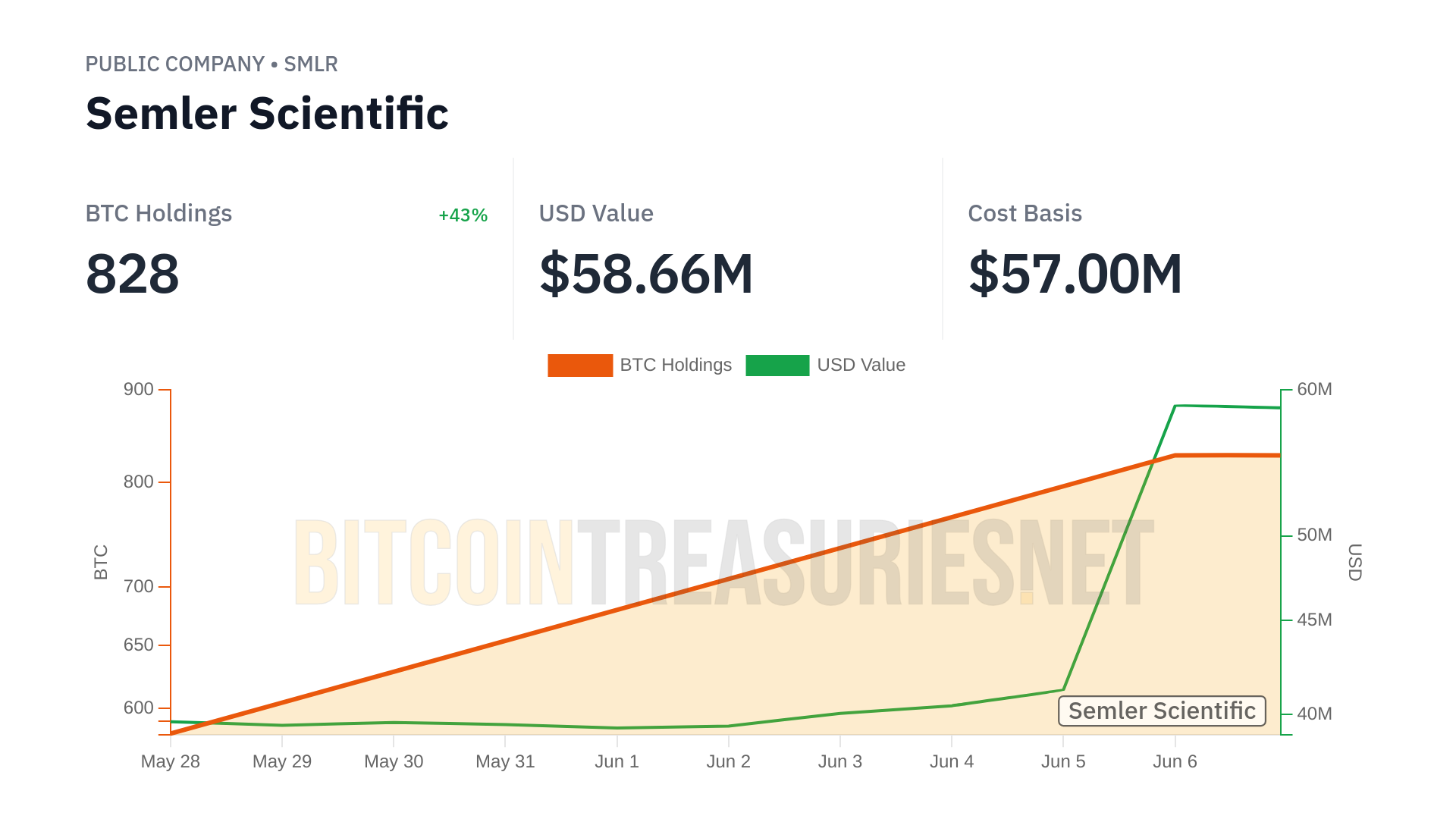1456x819 pixels.
Task: Click the Semler Scientific chart label badge
Action: [x=1162, y=711]
